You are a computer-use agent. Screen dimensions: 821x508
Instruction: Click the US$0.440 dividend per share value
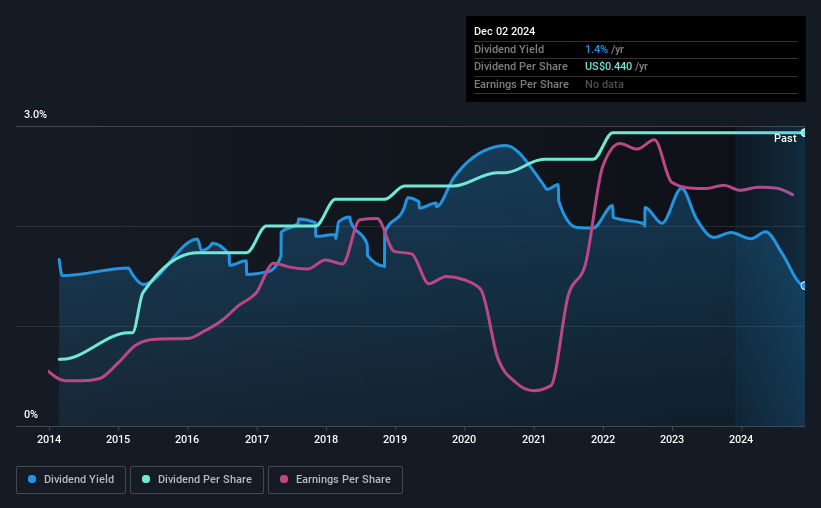click(x=608, y=67)
